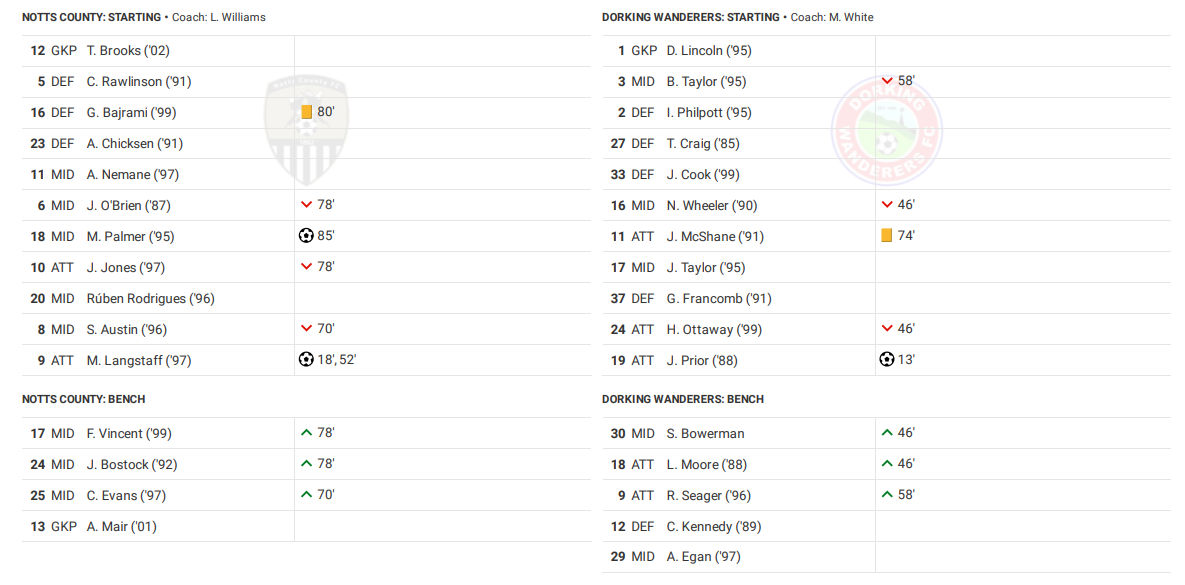This screenshot has height=585, width=1185.
Task: Click the substituted-on arrow for F. Vincent
Action: click(x=307, y=433)
